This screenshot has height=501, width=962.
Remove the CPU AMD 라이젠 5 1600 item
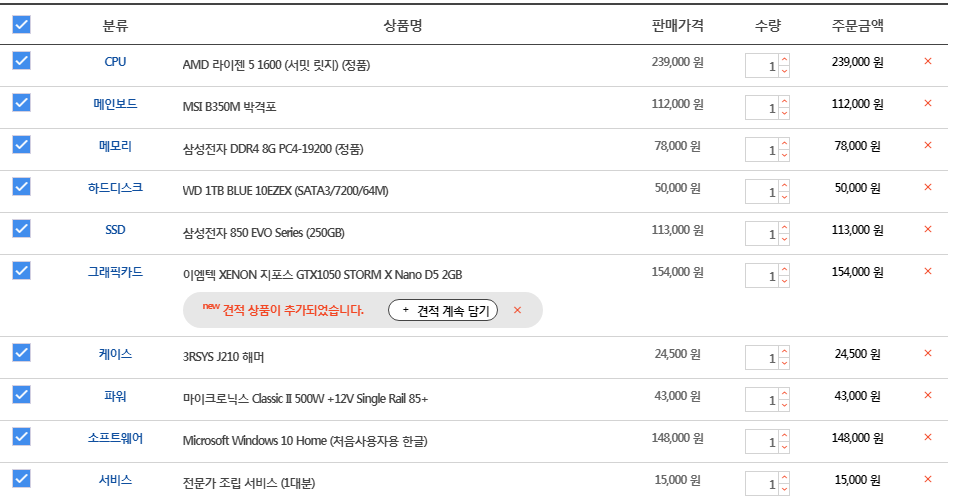coord(928,61)
